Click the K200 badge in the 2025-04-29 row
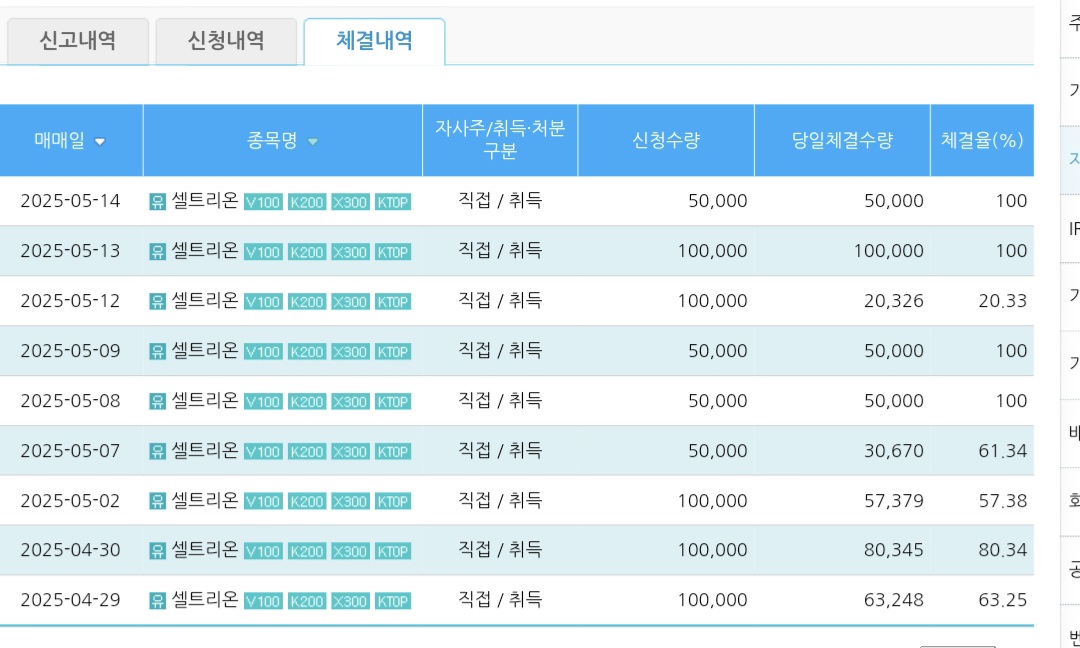 pyautogui.click(x=307, y=601)
